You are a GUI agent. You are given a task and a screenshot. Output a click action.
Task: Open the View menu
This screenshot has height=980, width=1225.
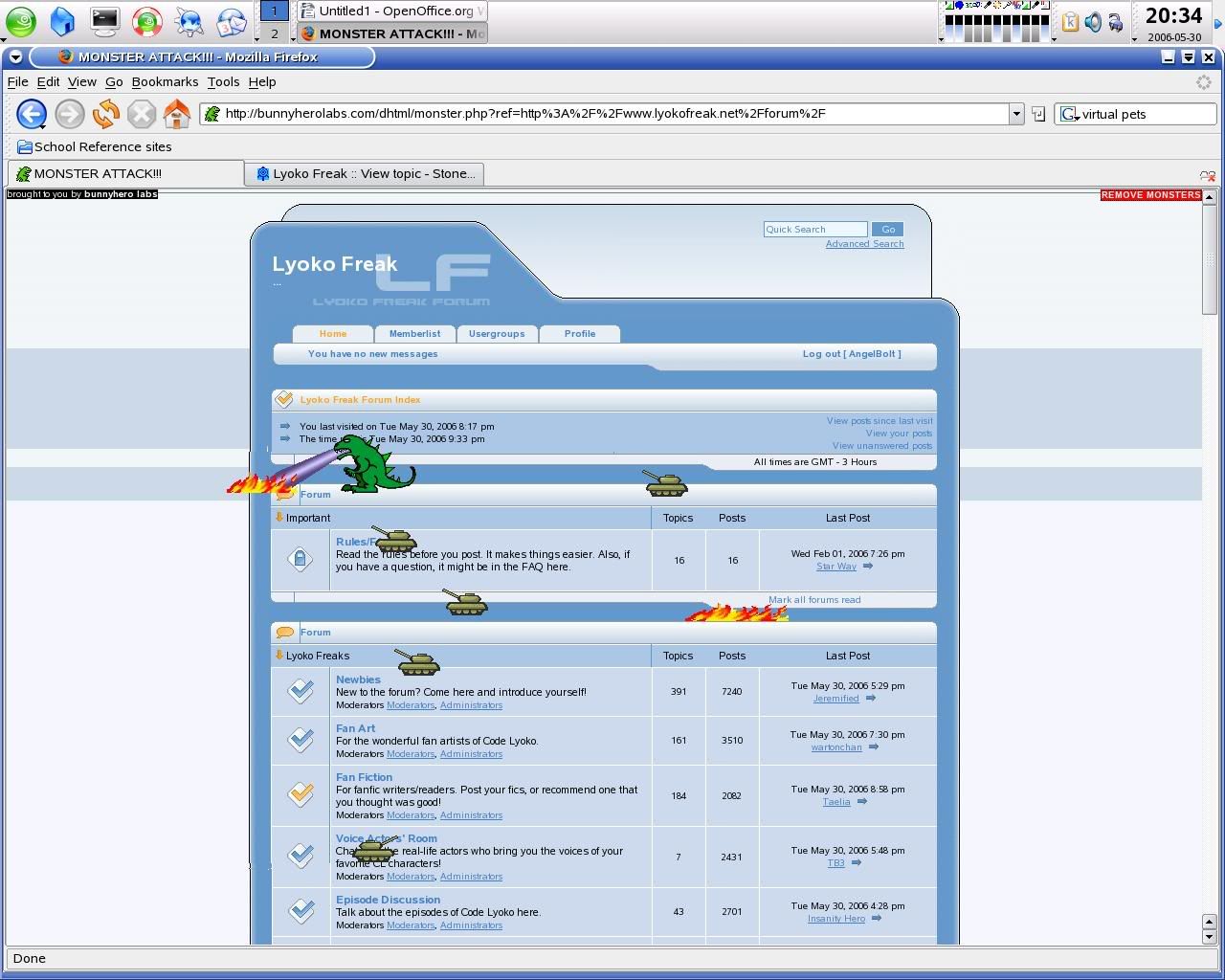pyautogui.click(x=81, y=82)
